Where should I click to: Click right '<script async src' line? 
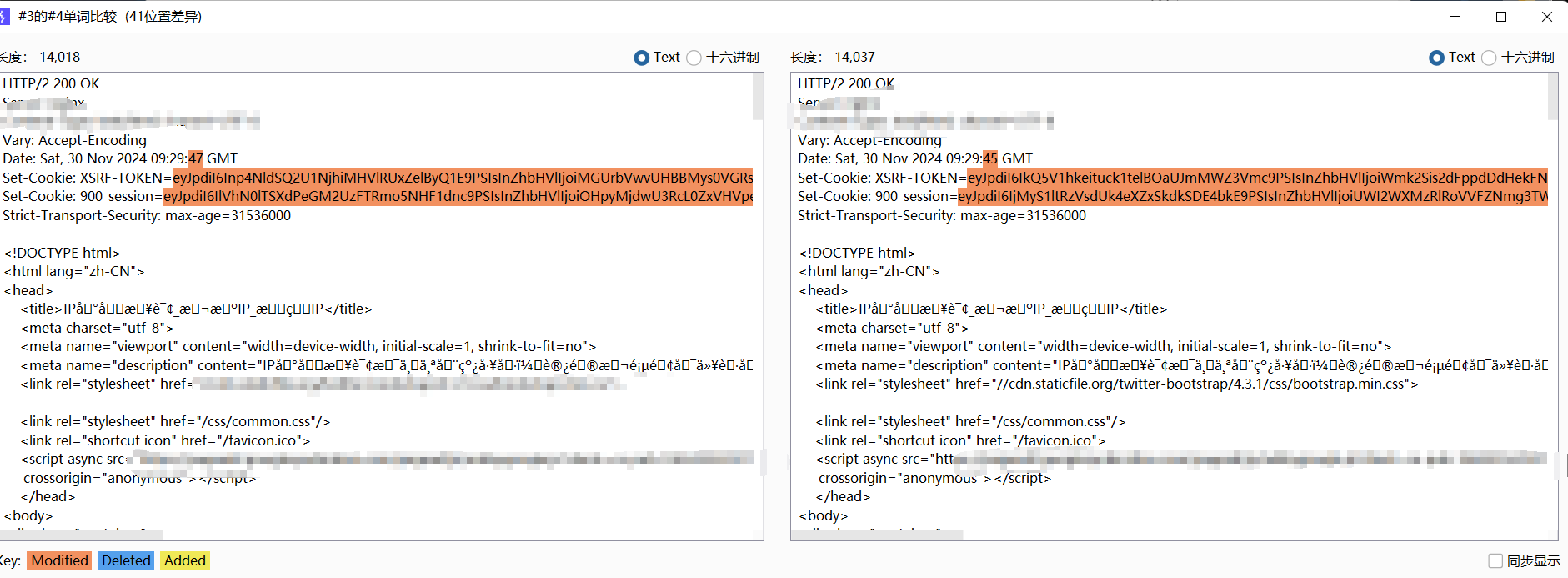pyautogui.click(x=1181, y=460)
